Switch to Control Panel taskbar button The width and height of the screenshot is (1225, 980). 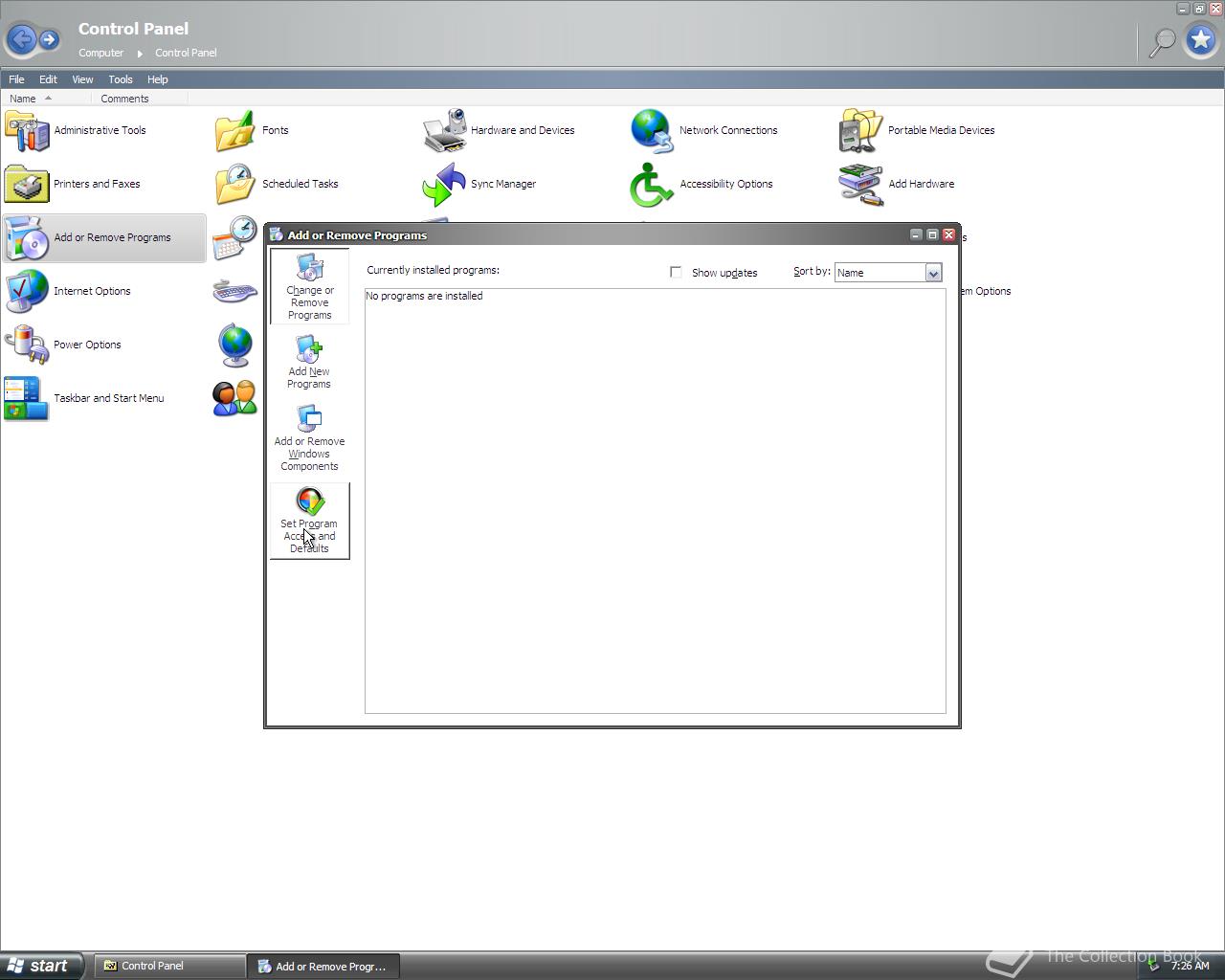point(169,966)
